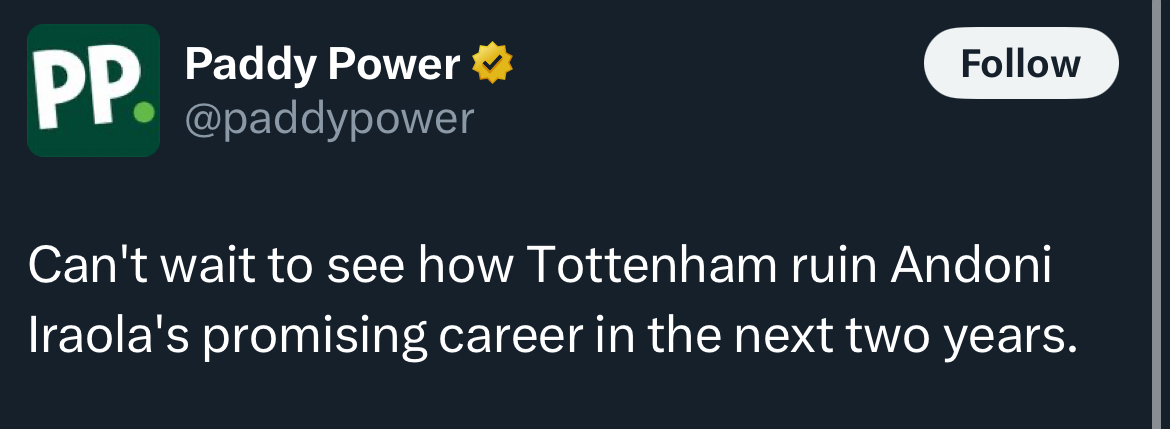The width and height of the screenshot is (1170, 429).
Task: Follow the Paddy Power account
Action: (x=1021, y=63)
